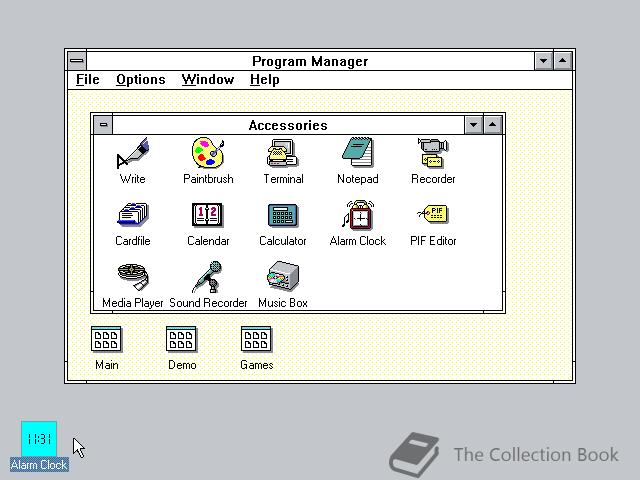Viewport: 640px width, 480px height.
Task: Open the Accessories window control menu box
Action: (x=103, y=125)
